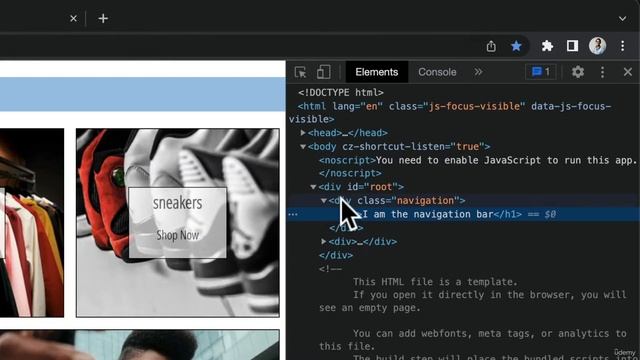Image resolution: width=640 pixels, height=360 pixels.
Task: Select the 'I am the navigation bar' h1 line
Action: click(463, 214)
